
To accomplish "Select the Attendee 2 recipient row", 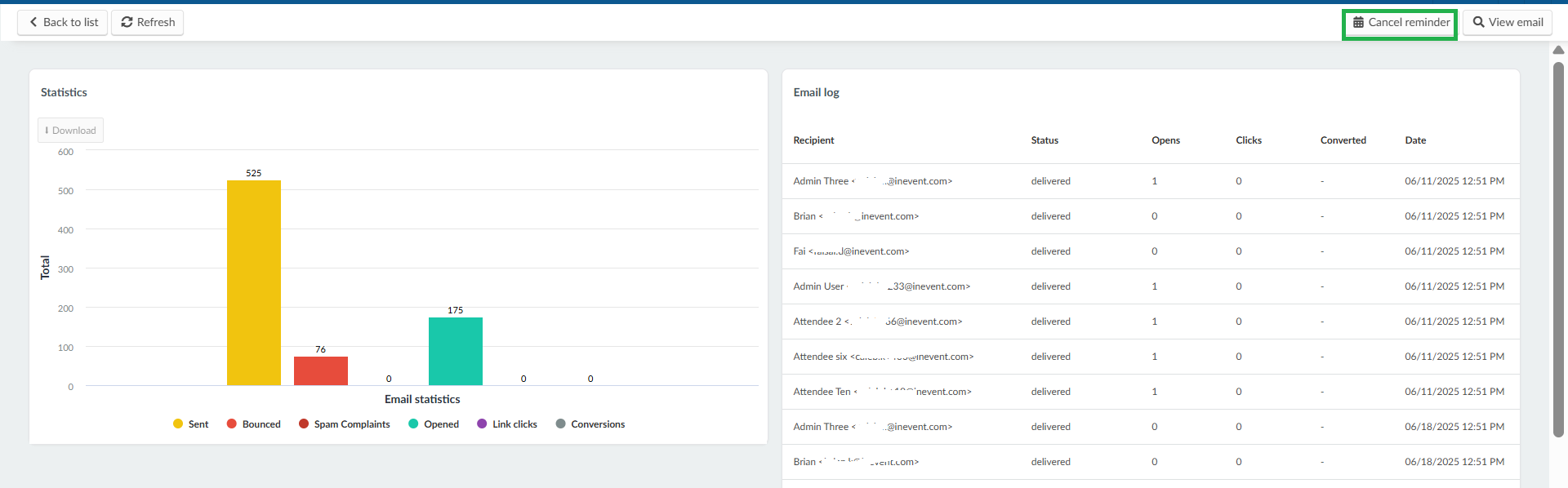I will [x=1151, y=322].
